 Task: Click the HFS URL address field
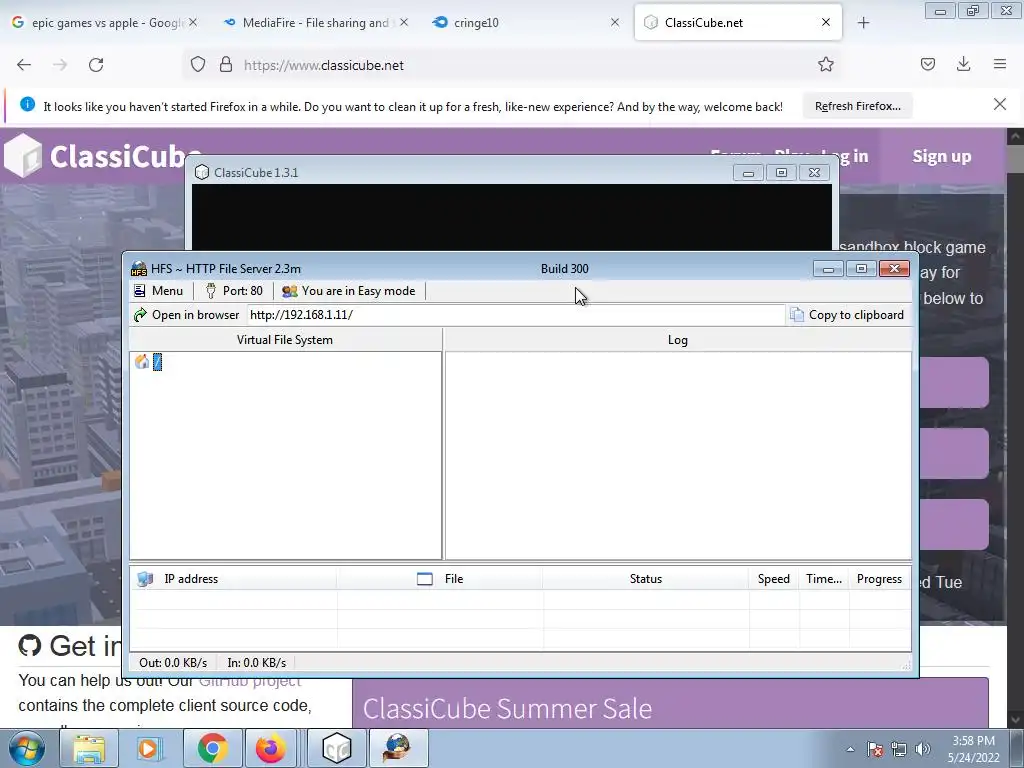(x=515, y=315)
